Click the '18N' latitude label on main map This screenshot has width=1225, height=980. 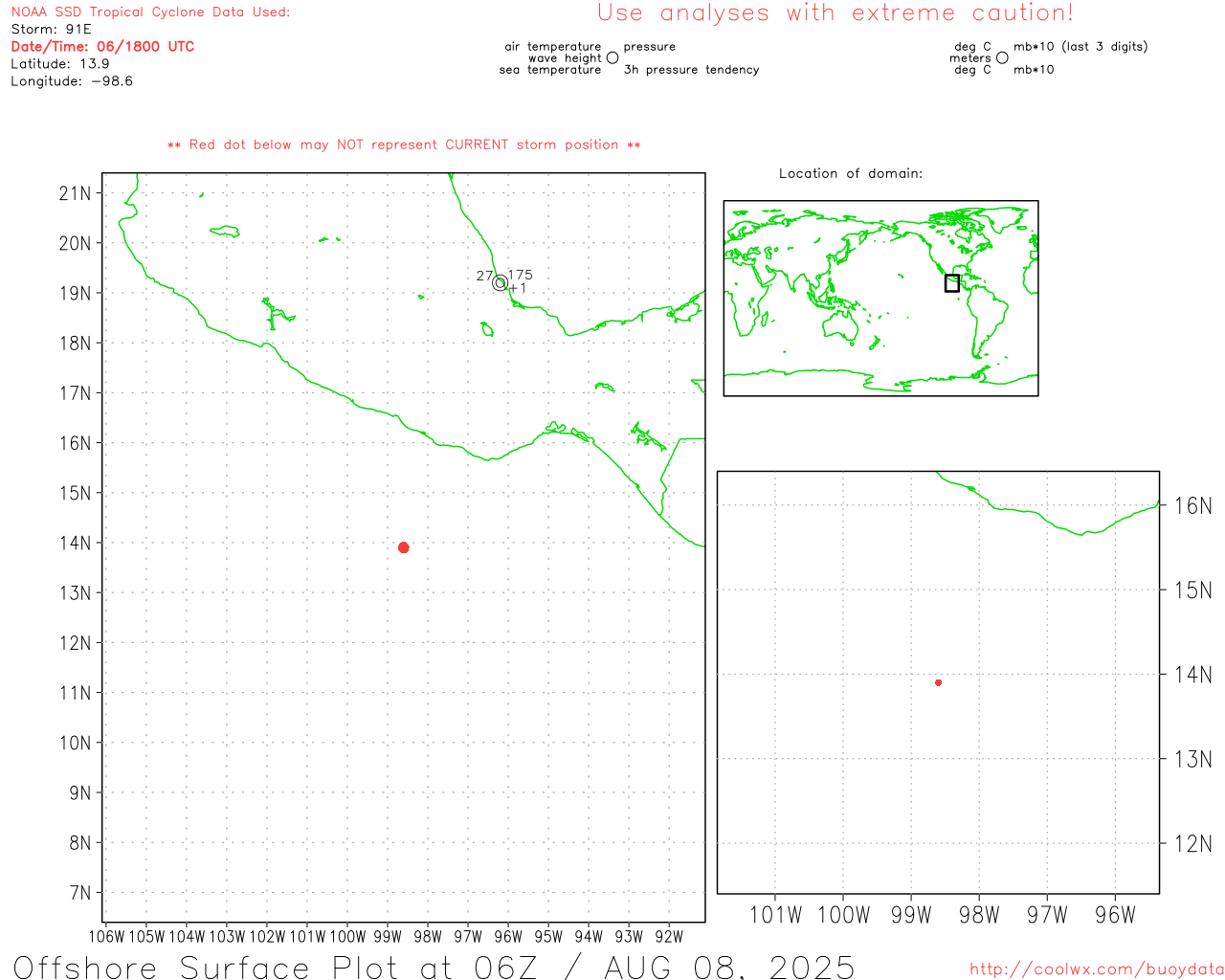[76, 343]
